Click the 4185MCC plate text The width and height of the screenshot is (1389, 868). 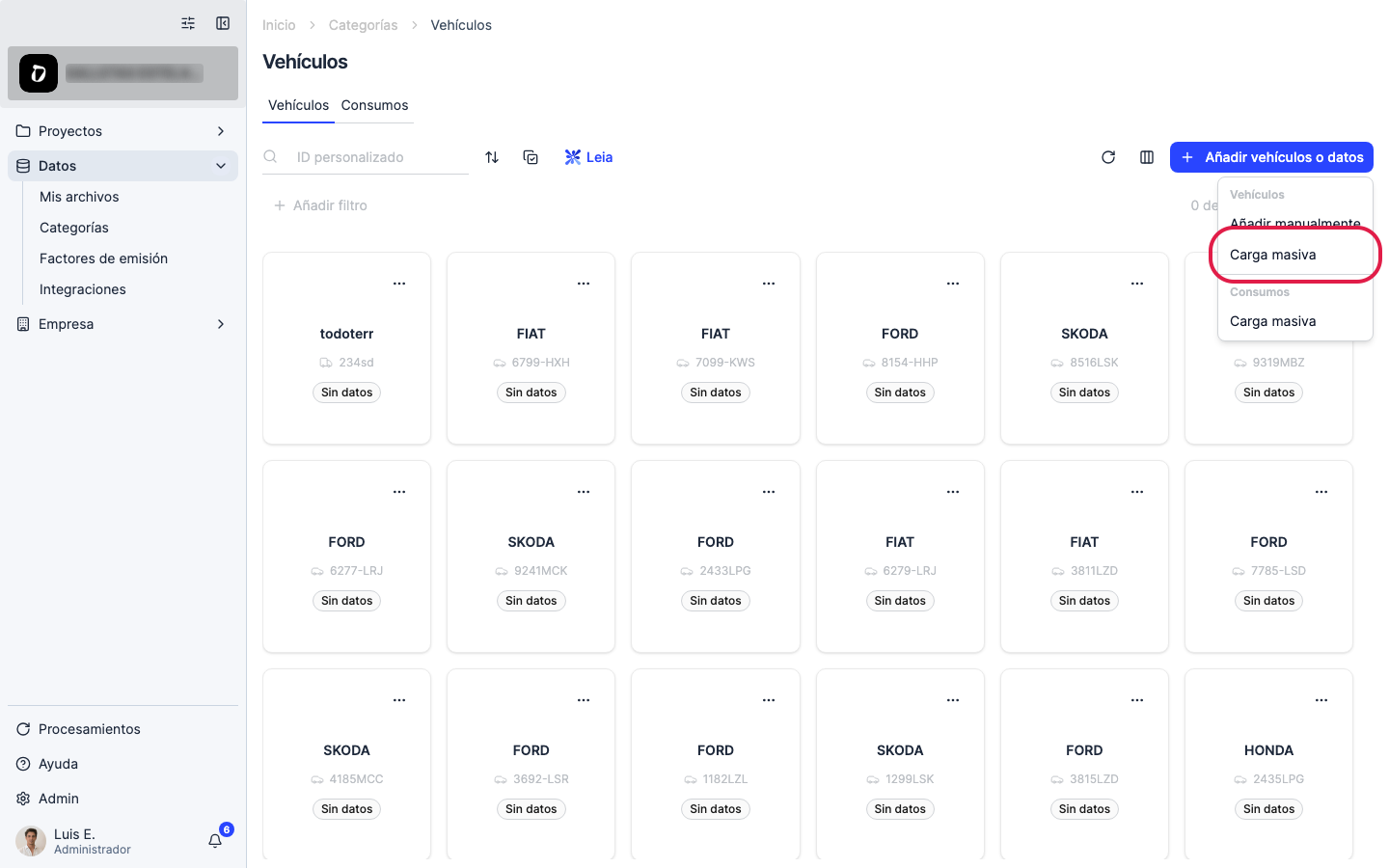pos(356,779)
